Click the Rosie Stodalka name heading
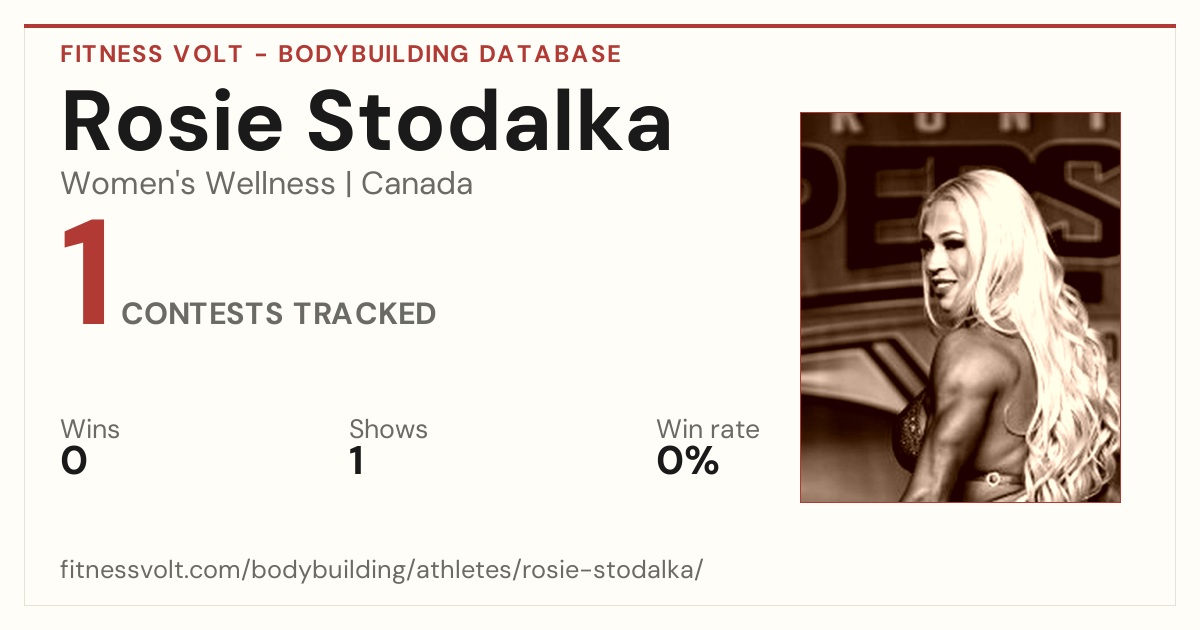This screenshot has width=1200, height=630. coord(366,120)
